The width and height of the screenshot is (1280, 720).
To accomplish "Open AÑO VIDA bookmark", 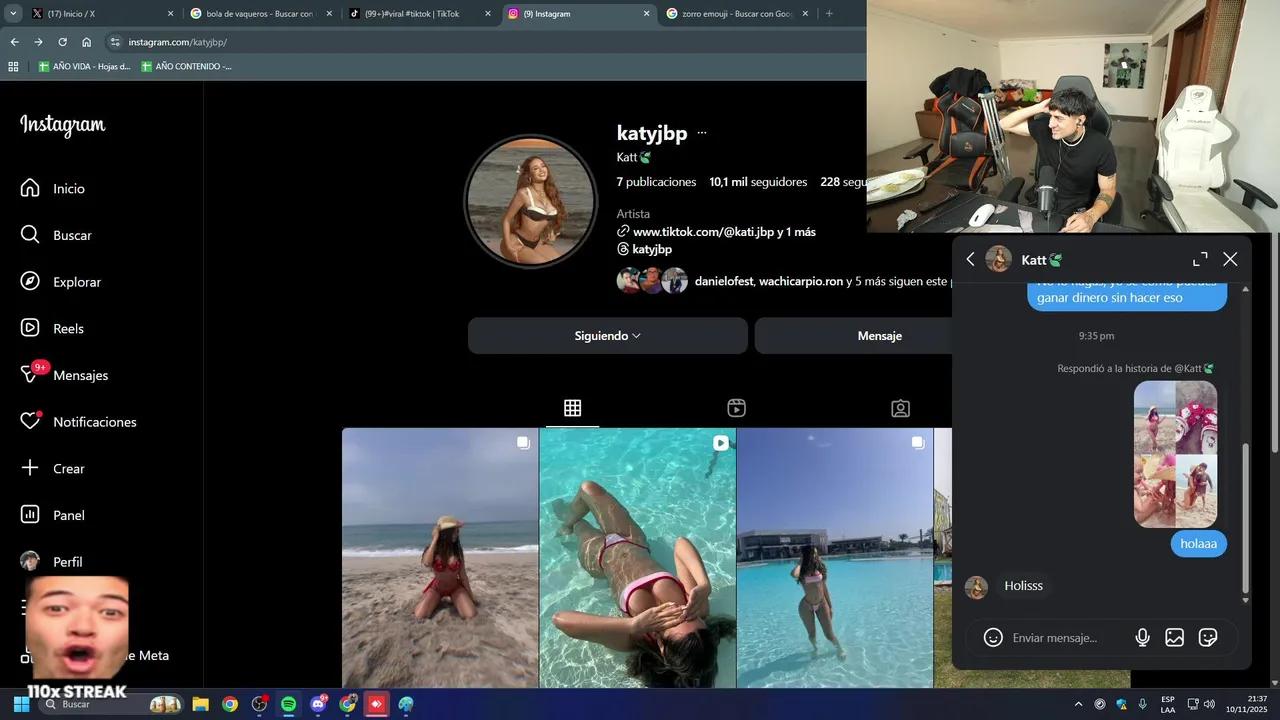I will pyautogui.click(x=84, y=66).
